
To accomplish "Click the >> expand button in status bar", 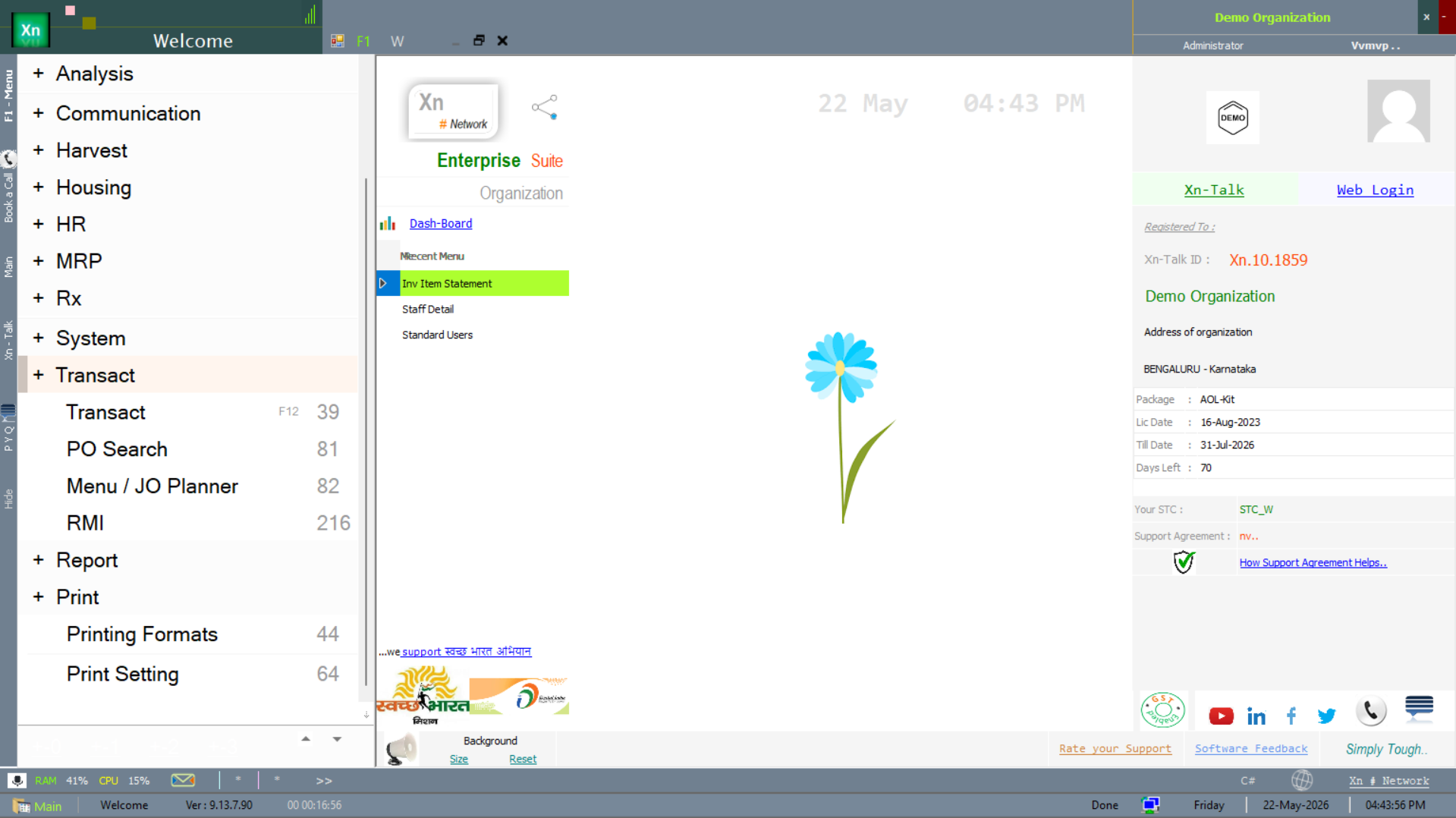I will pos(324,780).
